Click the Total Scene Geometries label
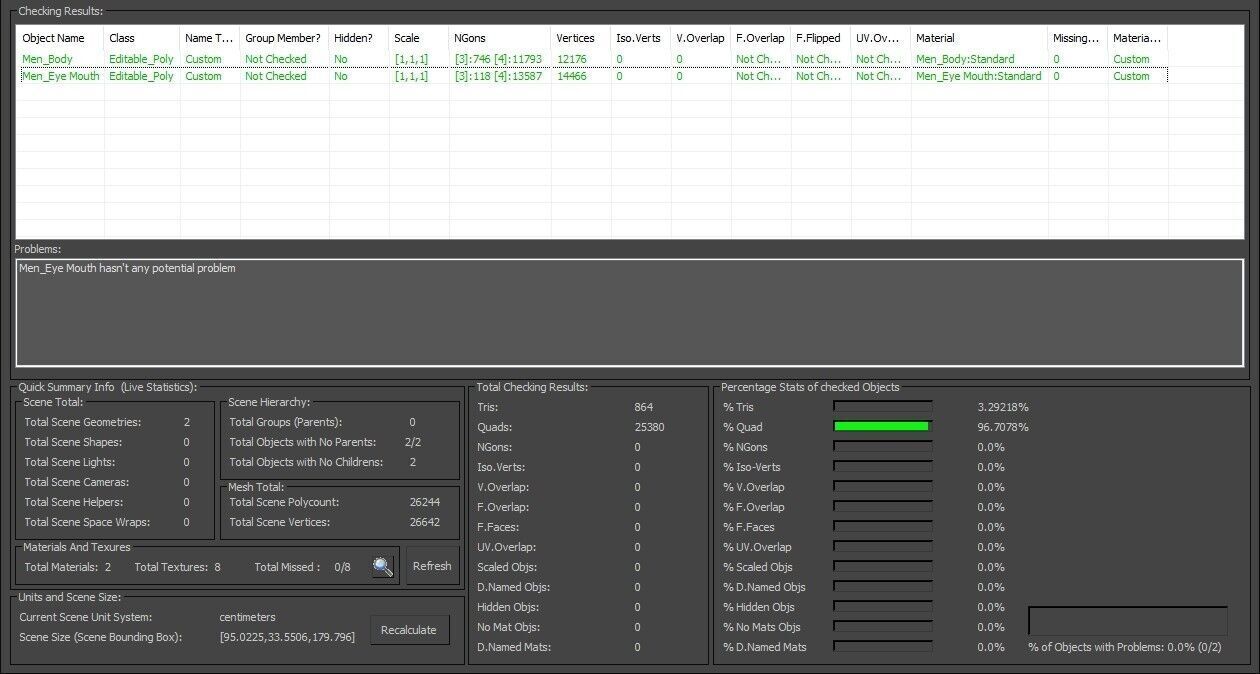 coord(83,422)
